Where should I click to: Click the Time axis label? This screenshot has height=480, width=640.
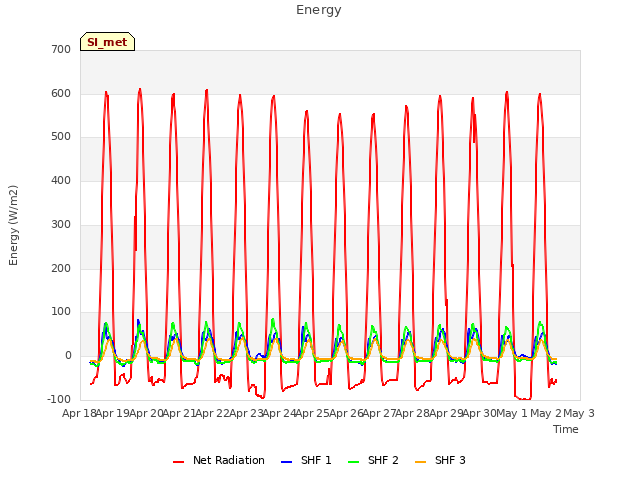[566, 429]
